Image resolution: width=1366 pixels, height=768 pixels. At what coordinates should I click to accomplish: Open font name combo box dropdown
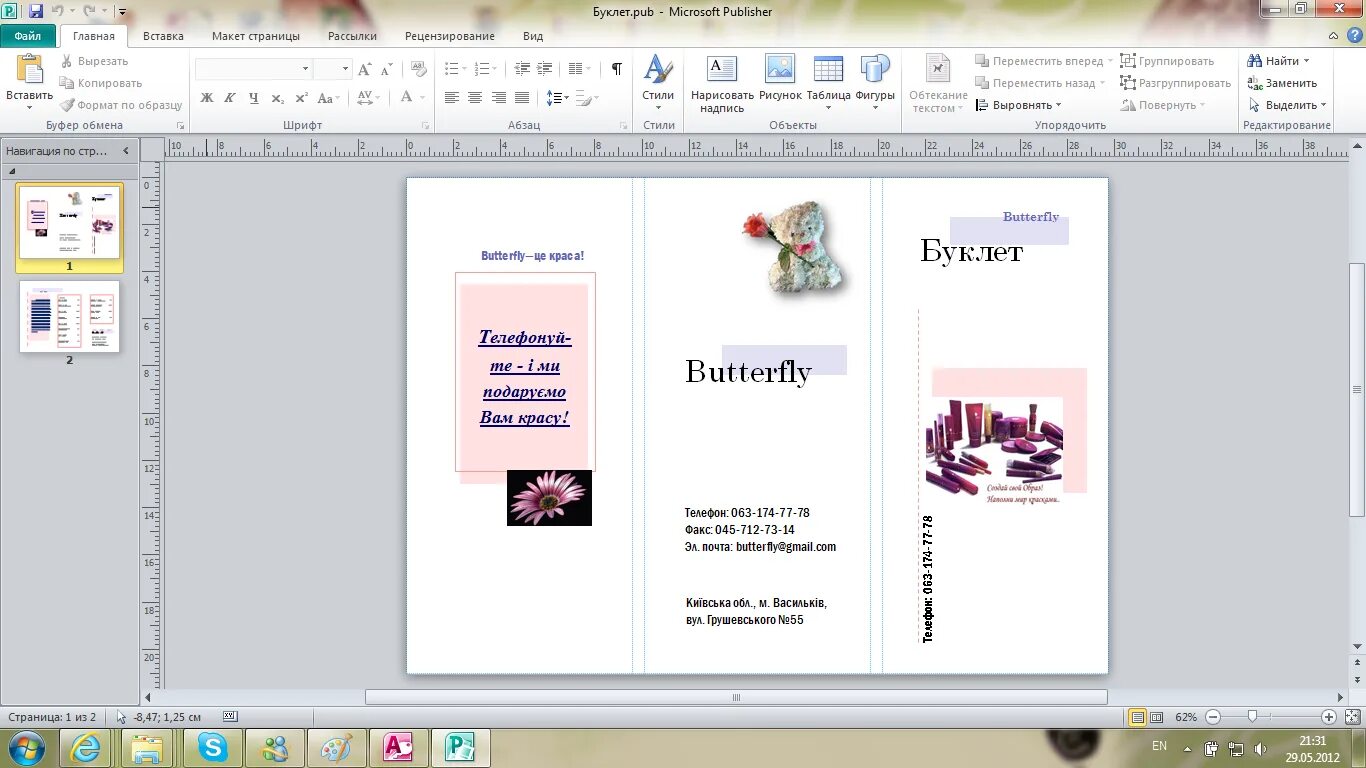click(x=306, y=69)
